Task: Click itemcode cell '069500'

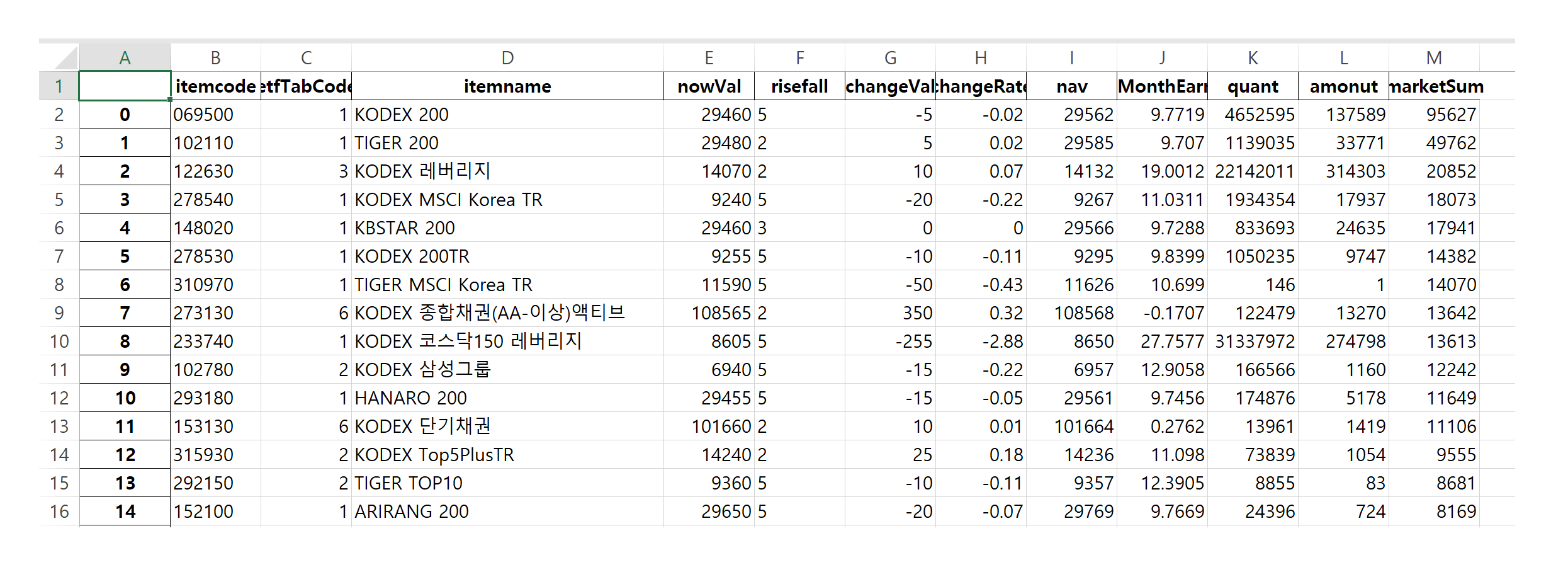Action: point(215,115)
